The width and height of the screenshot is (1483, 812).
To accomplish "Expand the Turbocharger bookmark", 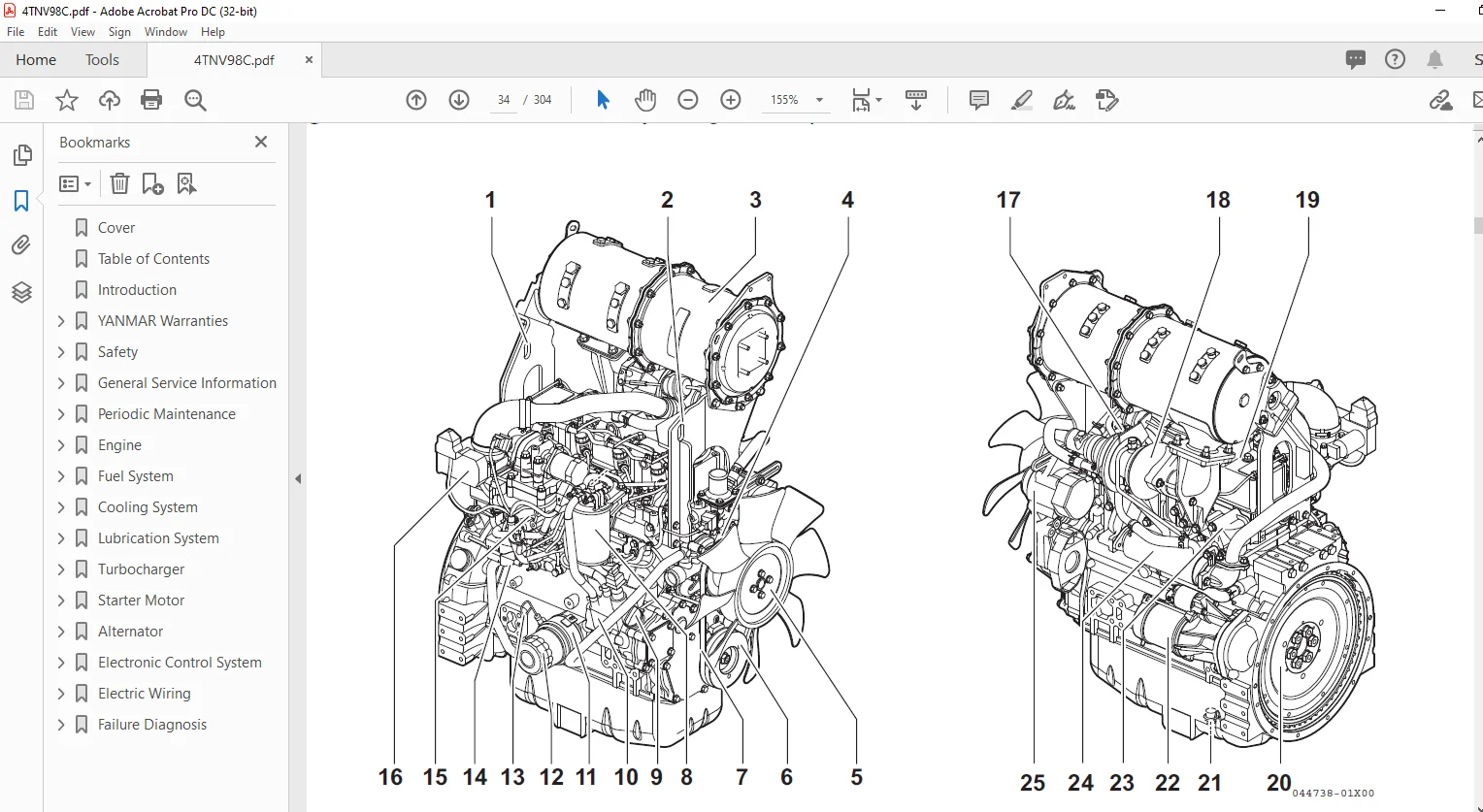I will pyautogui.click(x=61, y=569).
